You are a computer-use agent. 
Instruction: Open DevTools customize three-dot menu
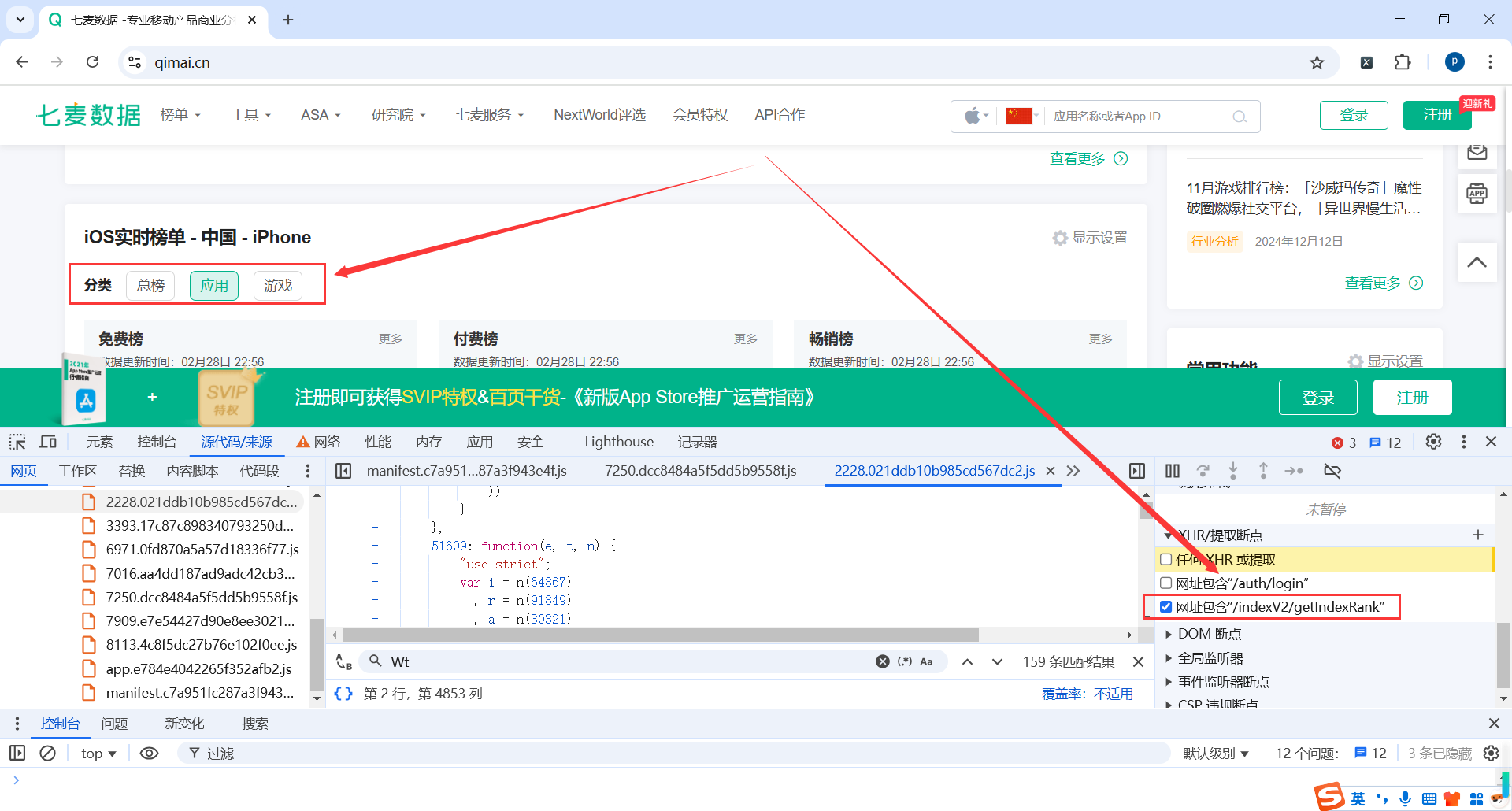coord(1464,442)
